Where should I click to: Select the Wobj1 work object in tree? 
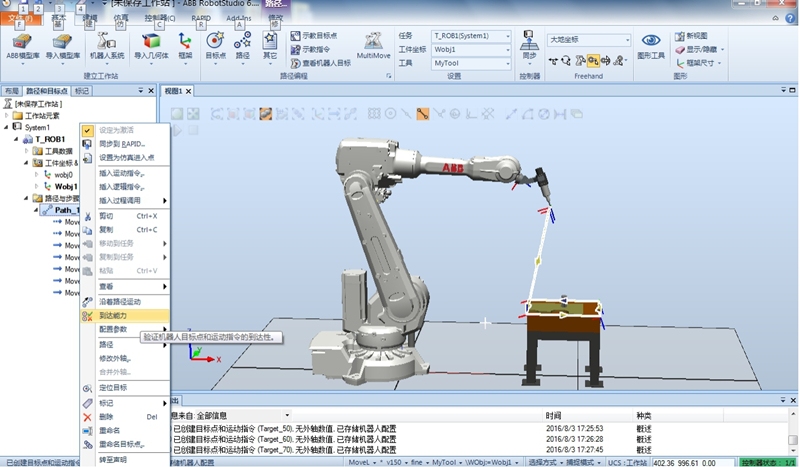tap(66, 186)
